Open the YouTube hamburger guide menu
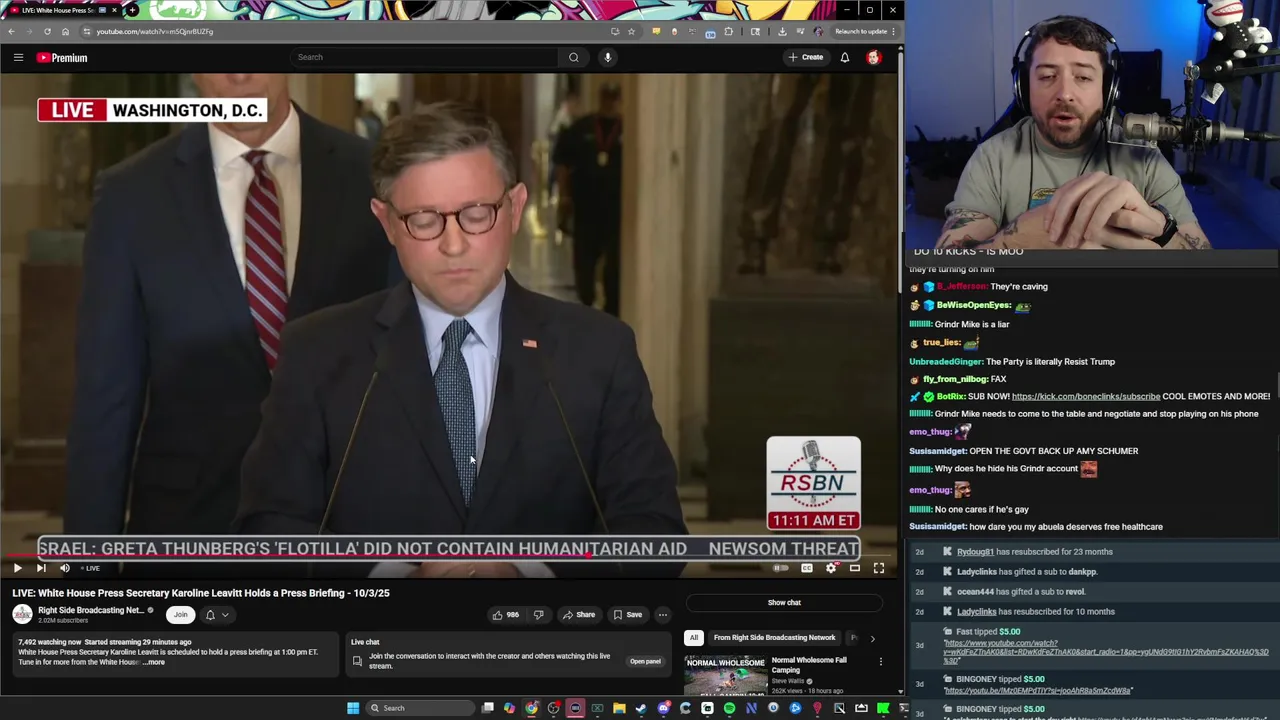The height and width of the screenshot is (720, 1280). 18,57
